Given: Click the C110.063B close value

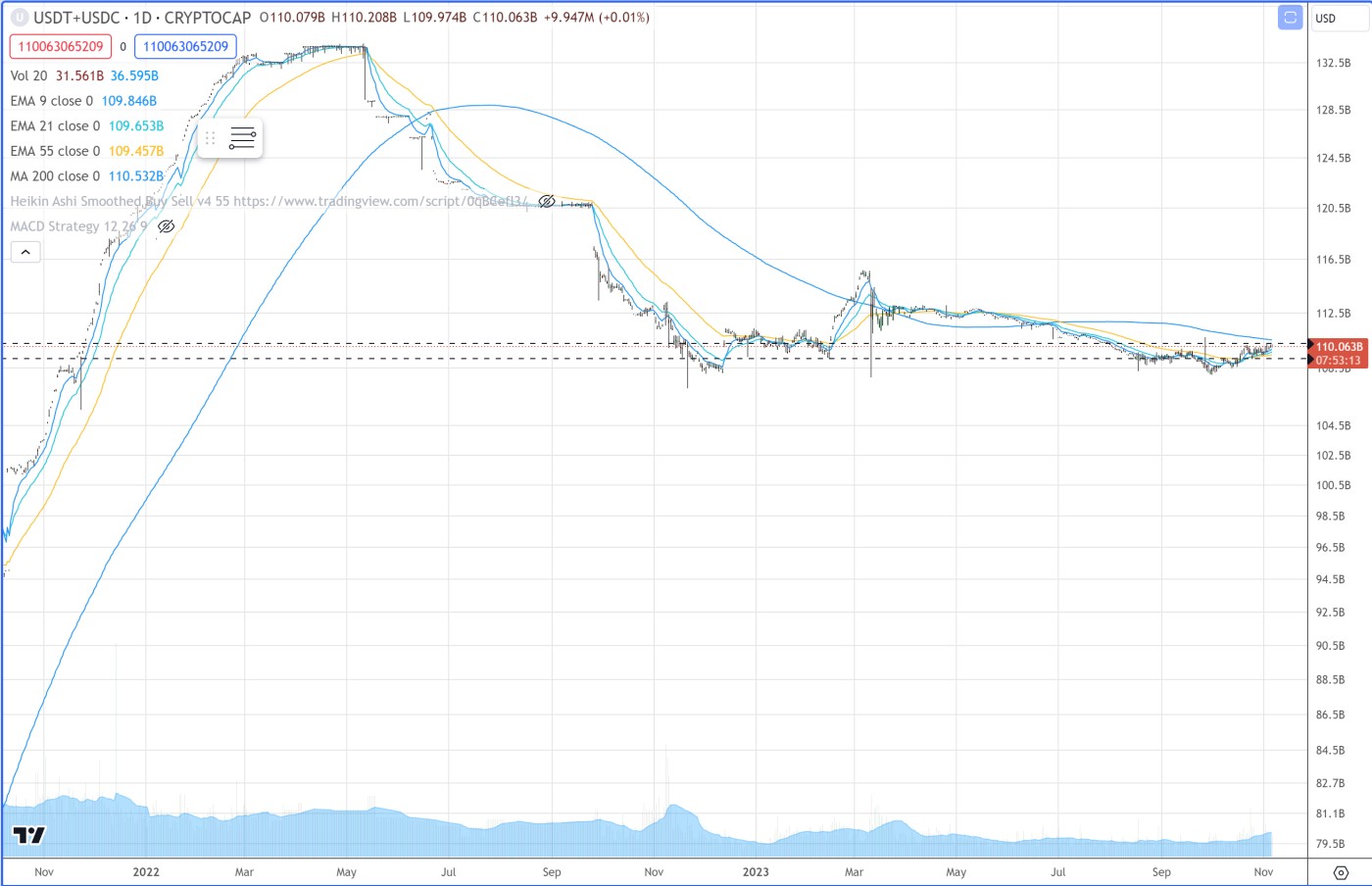Looking at the screenshot, I should pos(505,18).
